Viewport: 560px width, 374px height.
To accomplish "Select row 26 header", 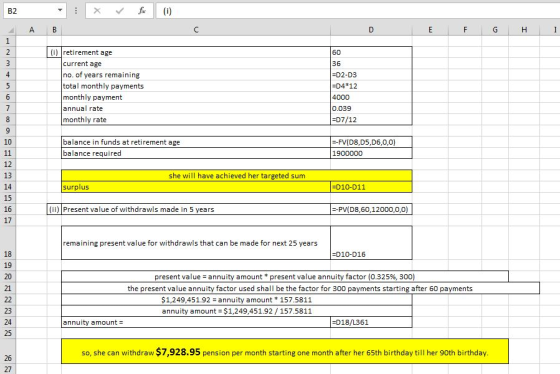I will pos(8,351).
